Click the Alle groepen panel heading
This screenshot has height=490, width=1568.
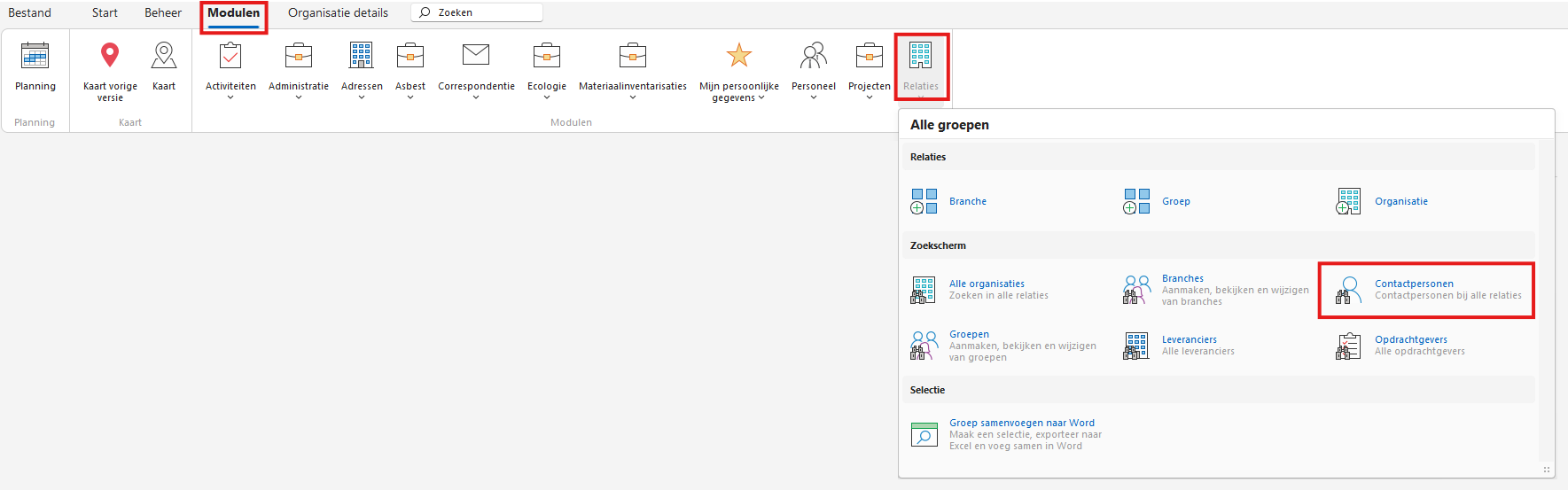(949, 125)
